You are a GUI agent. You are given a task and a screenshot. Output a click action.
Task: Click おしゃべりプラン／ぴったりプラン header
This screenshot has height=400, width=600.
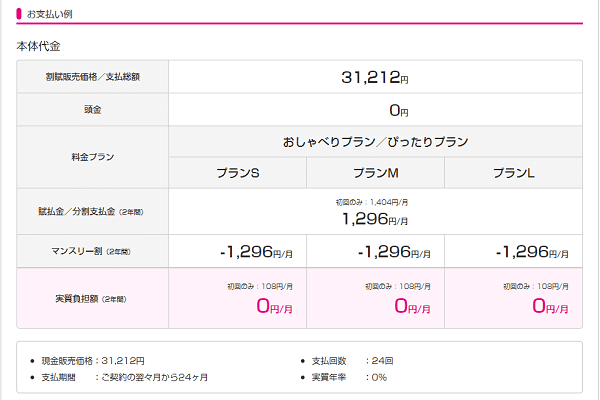coord(375,142)
